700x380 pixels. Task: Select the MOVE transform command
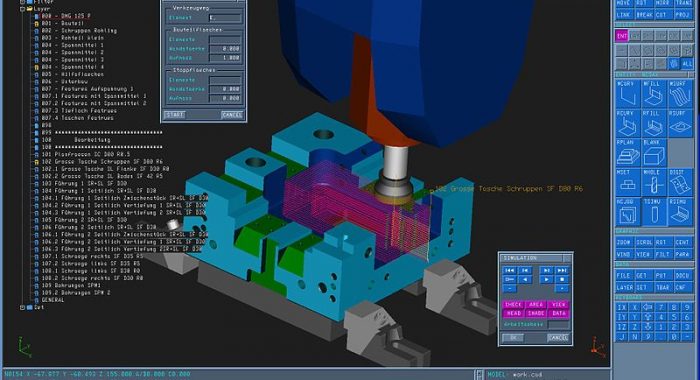[624, 3]
